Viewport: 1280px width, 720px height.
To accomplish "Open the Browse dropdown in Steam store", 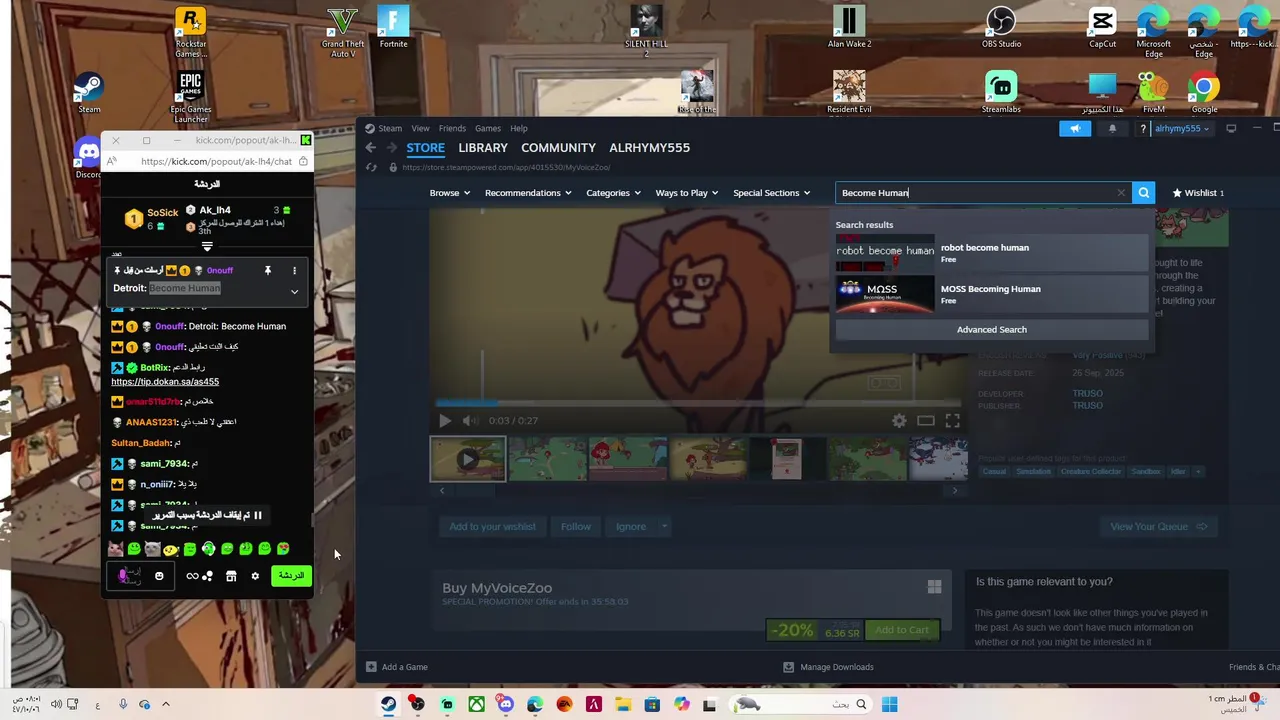I will 449,193.
